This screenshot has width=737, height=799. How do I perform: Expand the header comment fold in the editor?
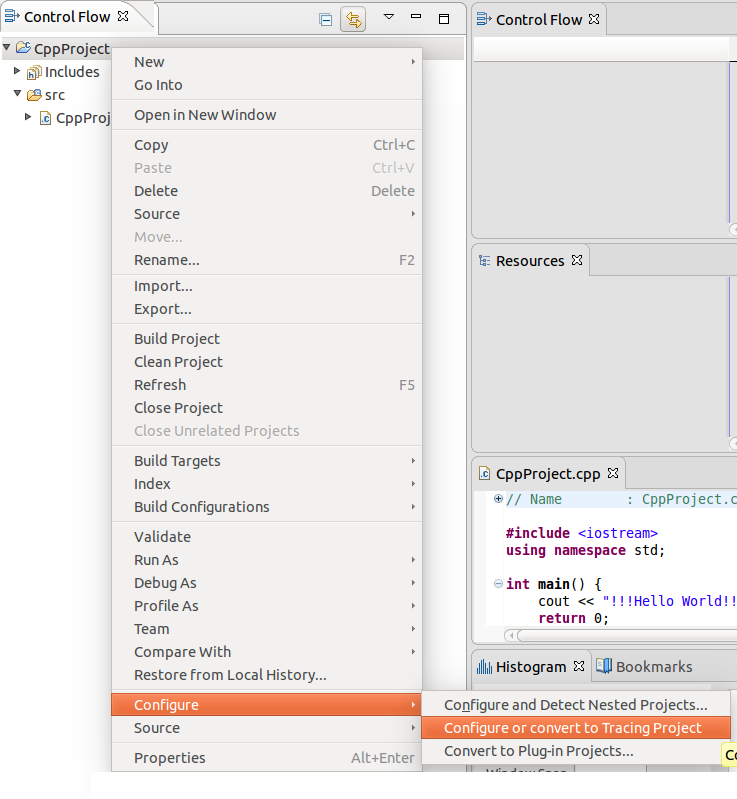pos(498,499)
